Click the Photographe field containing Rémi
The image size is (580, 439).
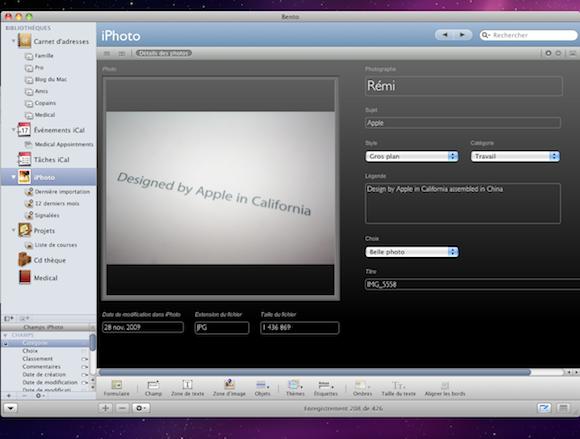click(464, 86)
